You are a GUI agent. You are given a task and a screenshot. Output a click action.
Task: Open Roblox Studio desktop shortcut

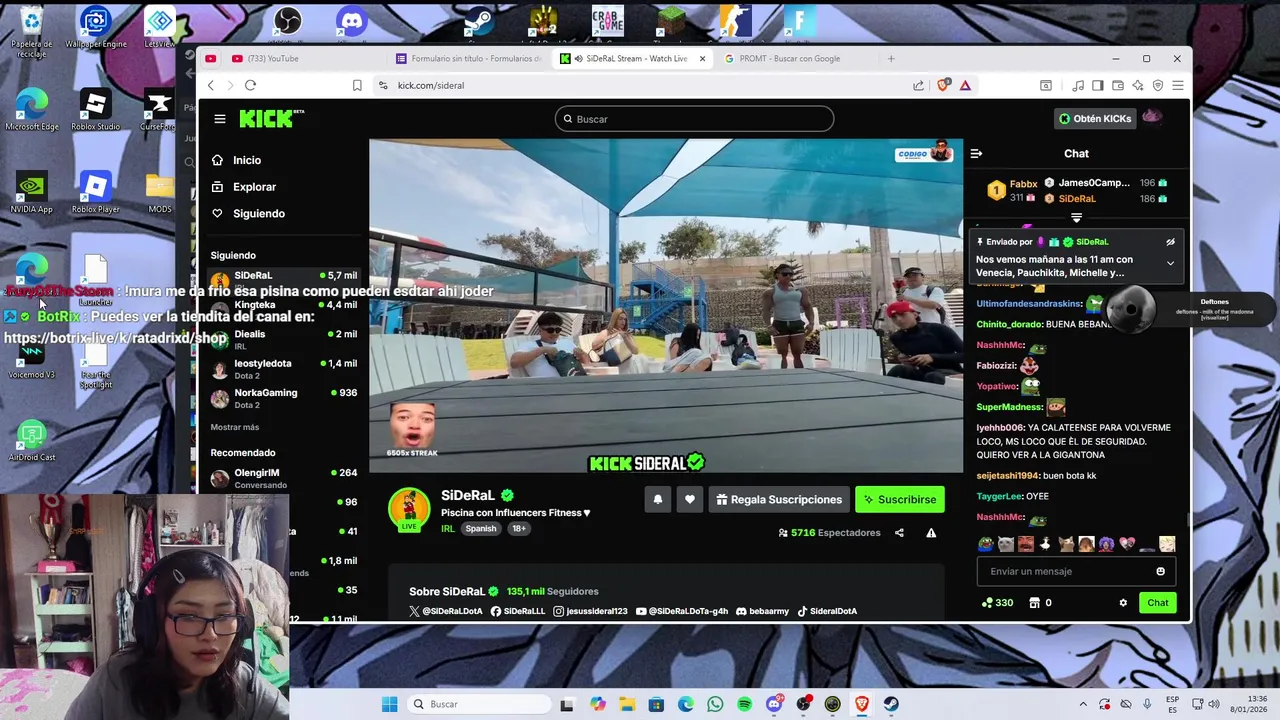[95, 110]
